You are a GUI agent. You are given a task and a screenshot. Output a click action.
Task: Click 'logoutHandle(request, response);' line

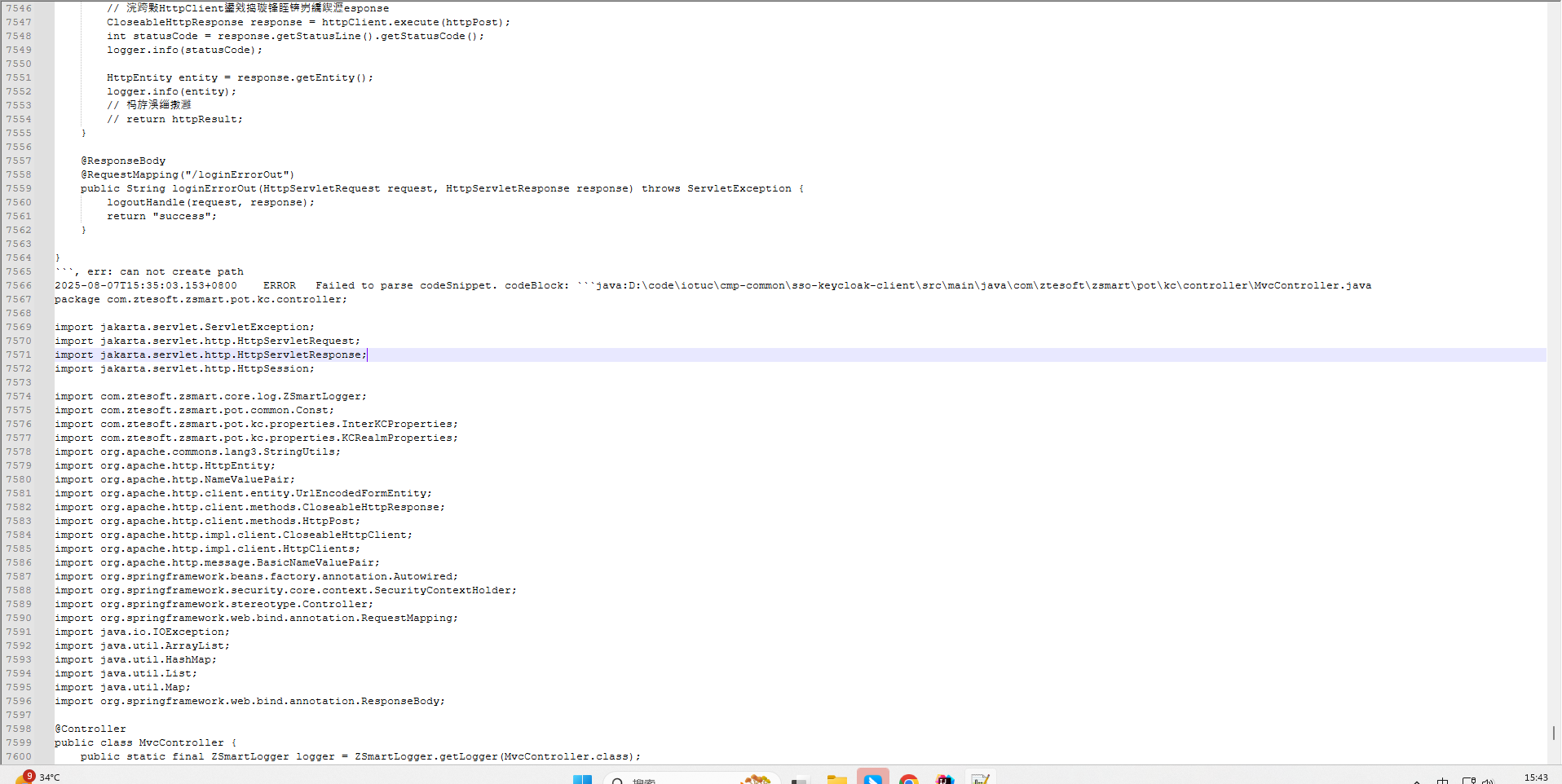210,202
